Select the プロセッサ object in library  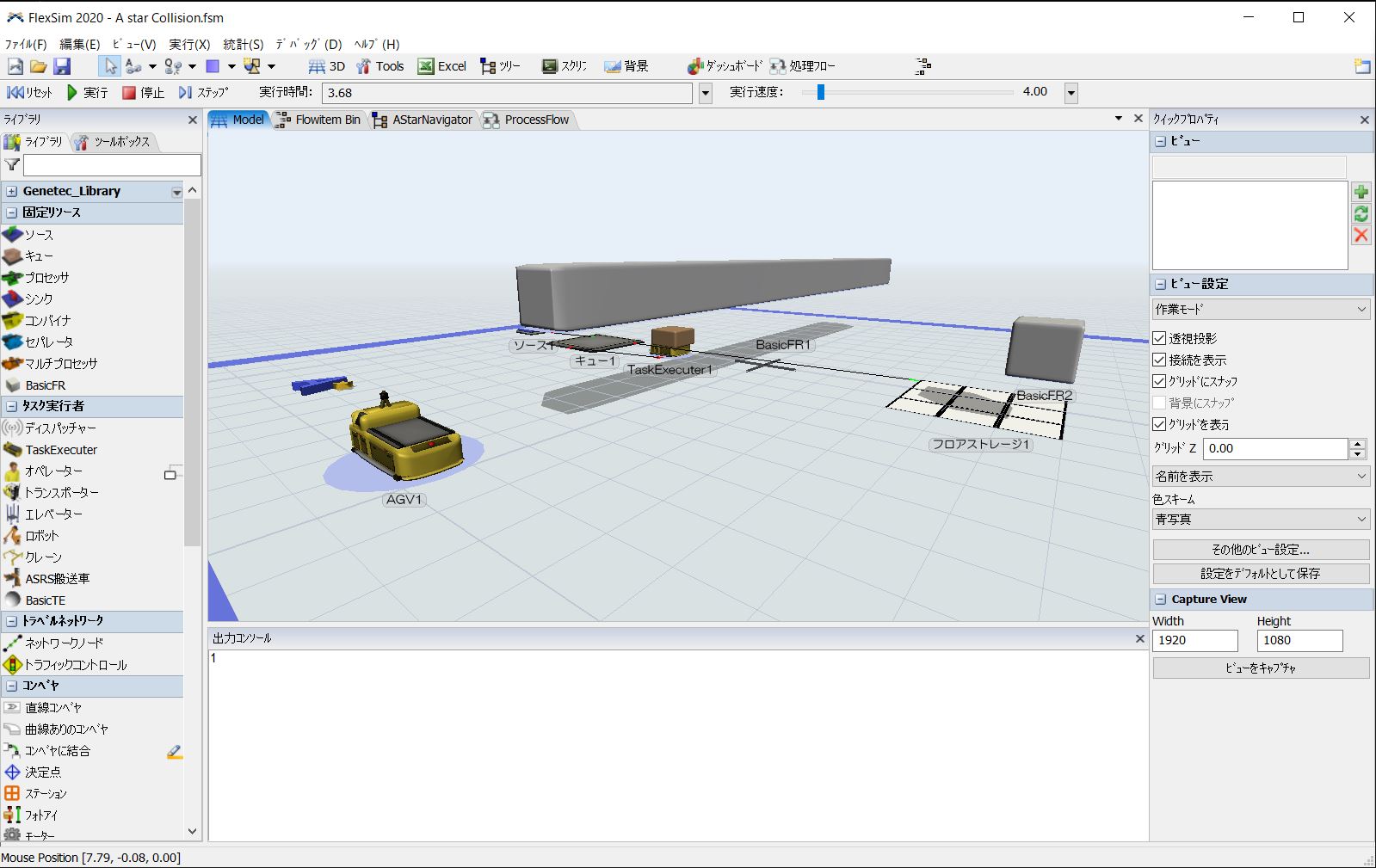pos(46,278)
